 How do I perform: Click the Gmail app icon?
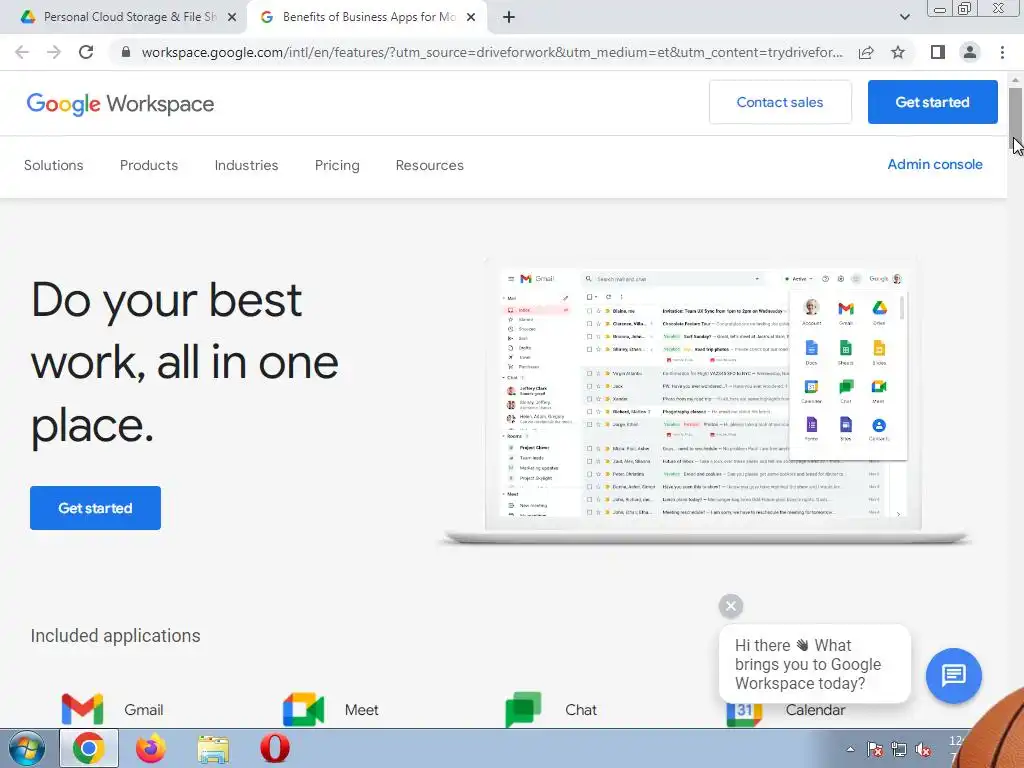pyautogui.click(x=82, y=709)
